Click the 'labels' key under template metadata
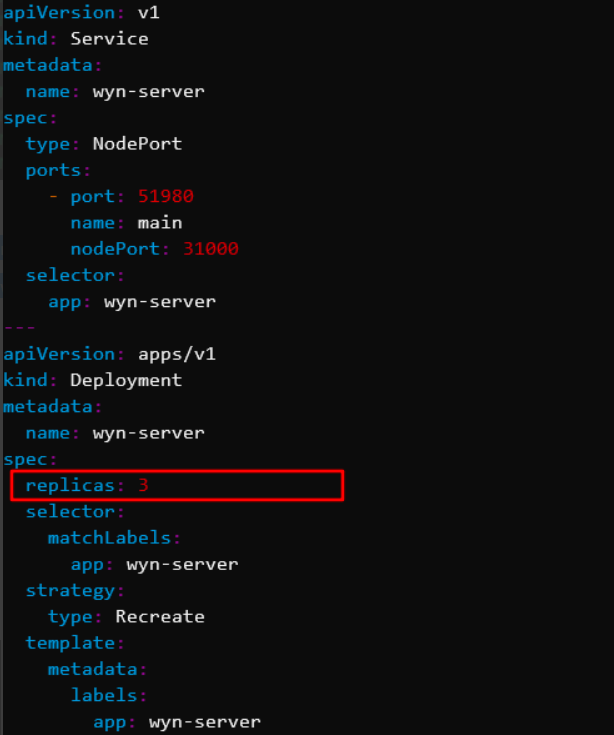614x735 pixels. pos(104,695)
